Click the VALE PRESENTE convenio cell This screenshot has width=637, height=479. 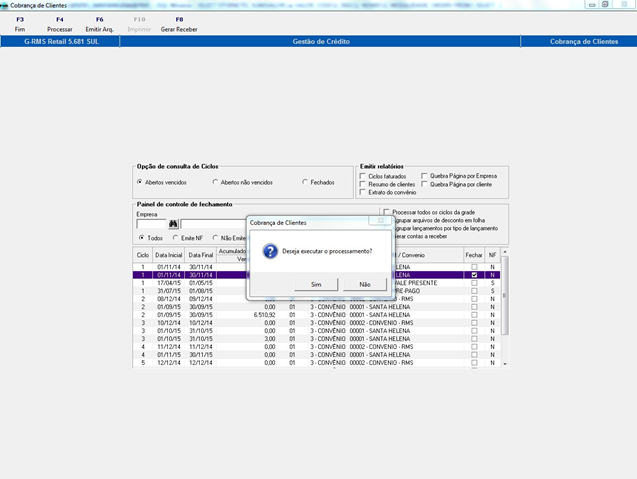click(416, 283)
